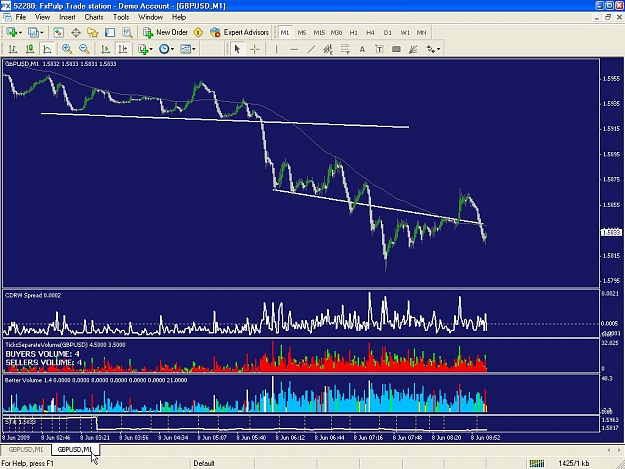The height and width of the screenshot is (469, 625).
Task: Switch chart to line chart mode
Action: click(x=47, y=49)
